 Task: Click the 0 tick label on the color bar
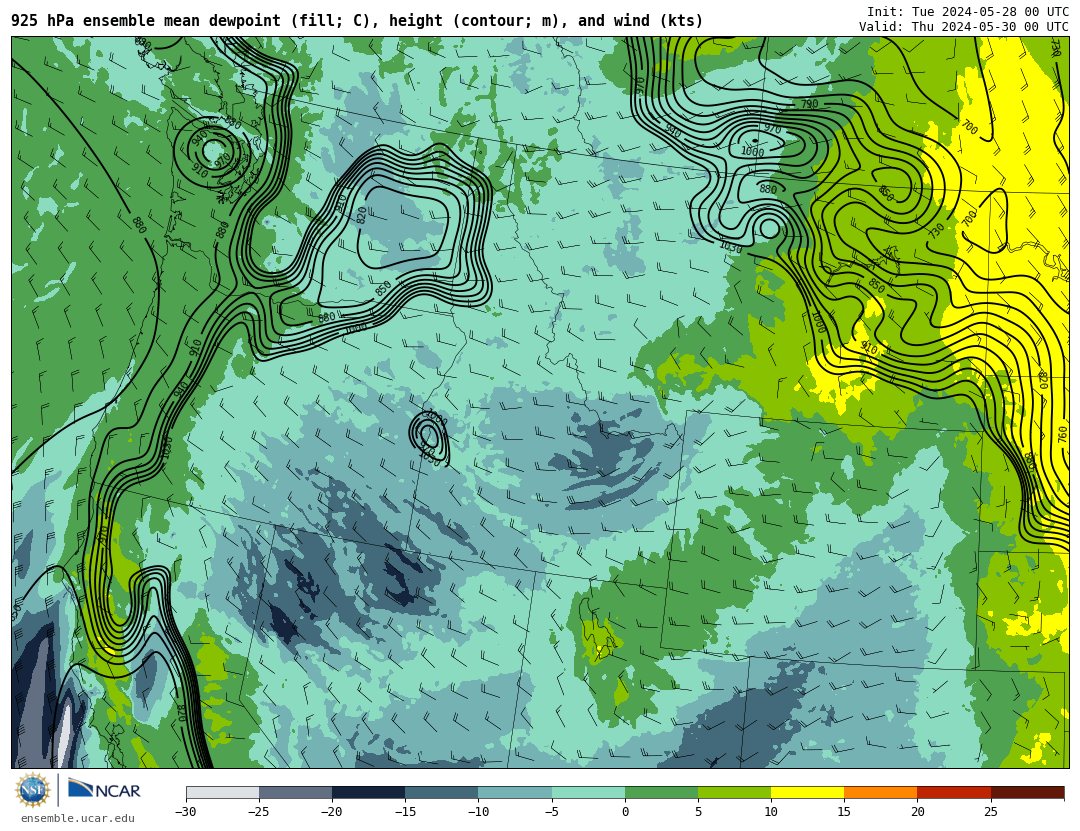(x=625, y=812)
